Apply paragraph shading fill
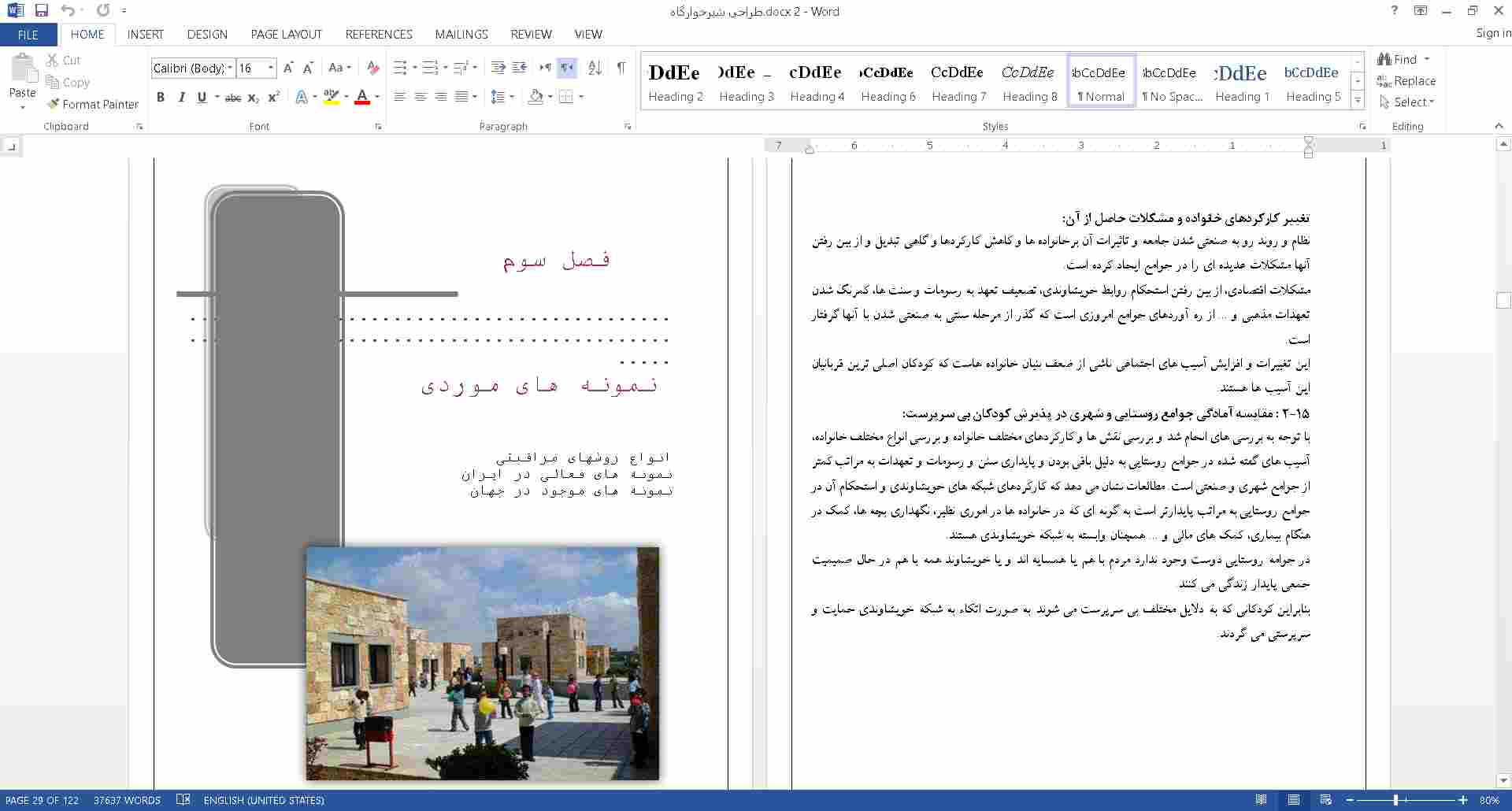This screenshot has height=811, width=1512. tap(535, 97)
